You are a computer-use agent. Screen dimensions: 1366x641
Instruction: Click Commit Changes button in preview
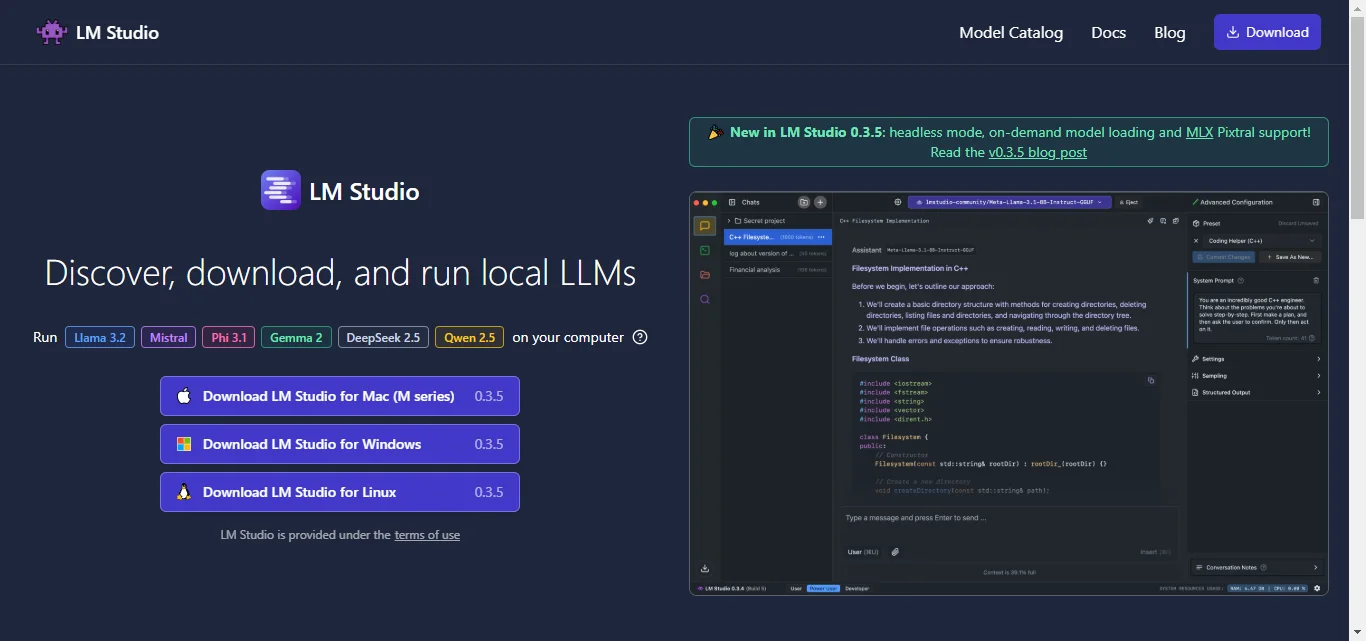click(1224, 257)
